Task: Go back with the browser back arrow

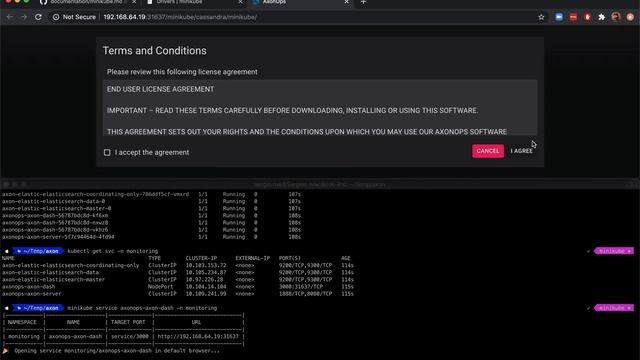Action: (x=10, y=17)
